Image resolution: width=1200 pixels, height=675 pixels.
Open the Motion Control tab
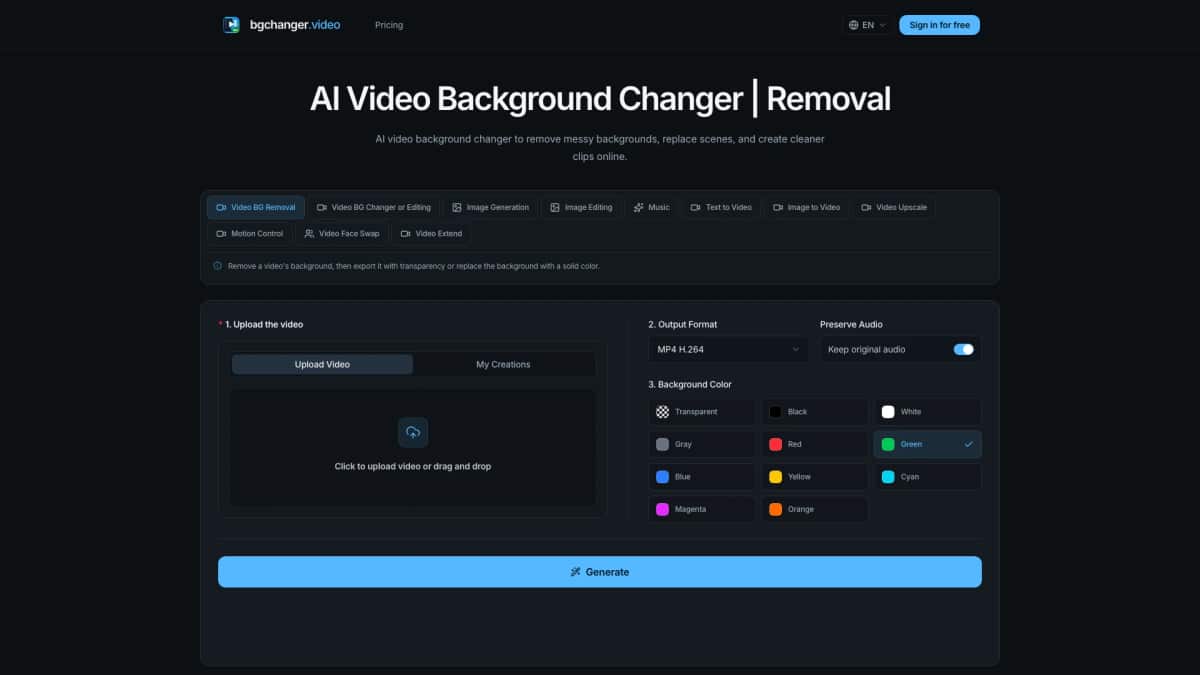[x=250, y=233]
